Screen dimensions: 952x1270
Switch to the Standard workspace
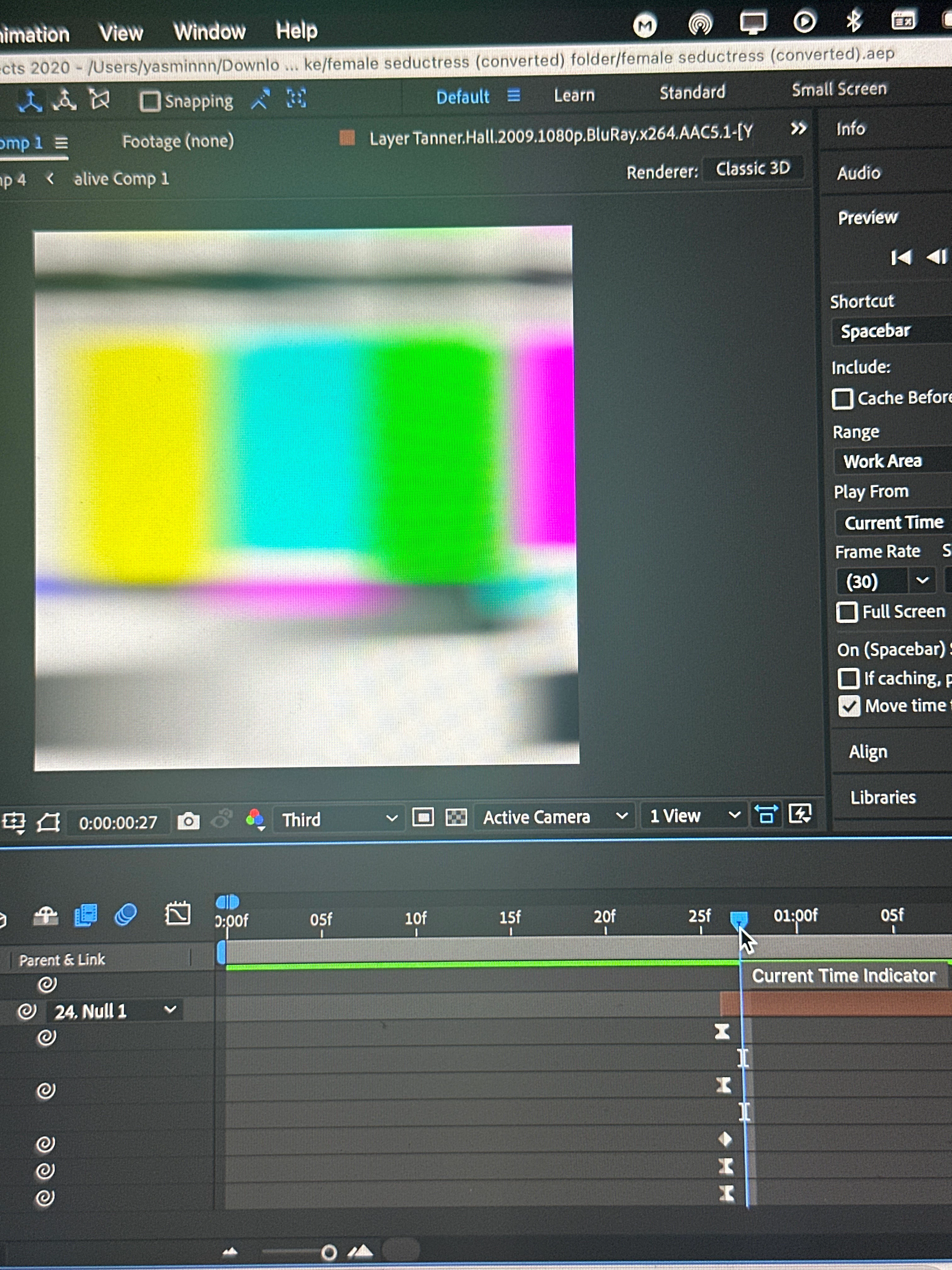[692, 92]
